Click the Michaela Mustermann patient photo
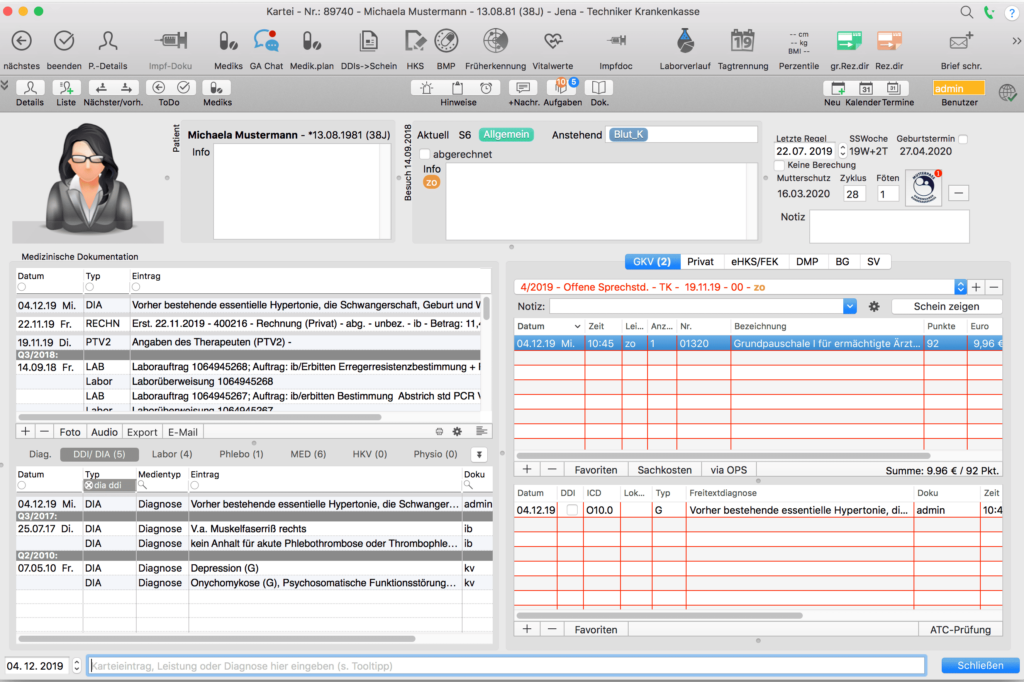Viewport: 1024px width, 682px height. click(88, 183)
